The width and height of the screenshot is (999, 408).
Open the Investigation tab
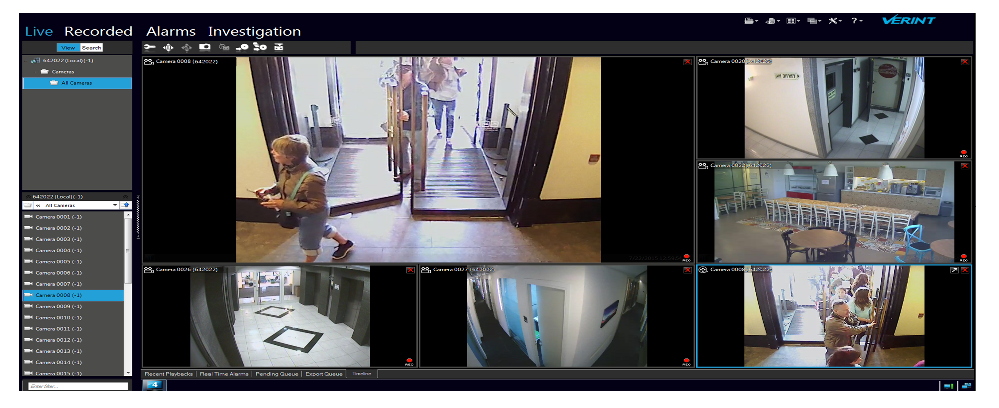pos(254,31)
